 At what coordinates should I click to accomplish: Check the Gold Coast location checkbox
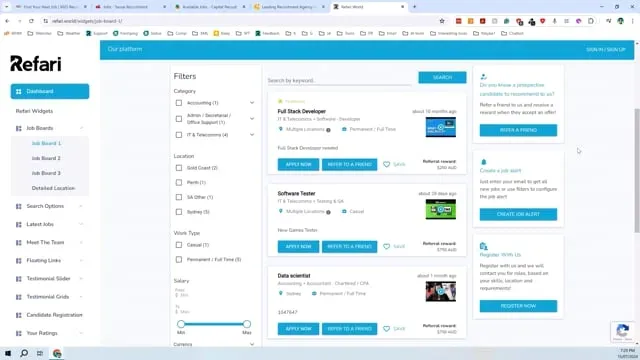pyautogui.click(x=179, y=168)
